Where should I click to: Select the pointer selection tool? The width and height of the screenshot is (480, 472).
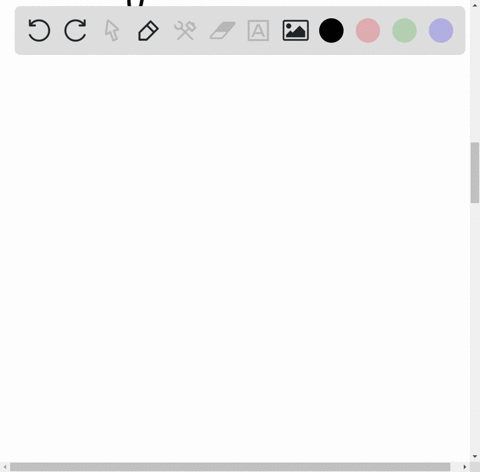pyautogui.click(x=112, y=30)
